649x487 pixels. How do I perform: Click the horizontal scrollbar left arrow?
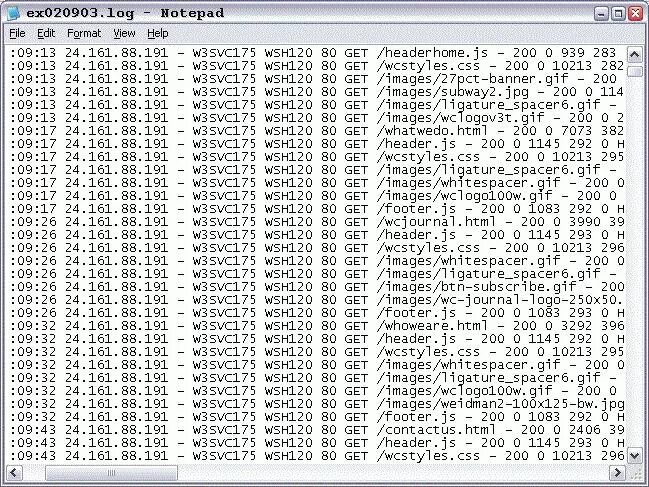[15, 472]
